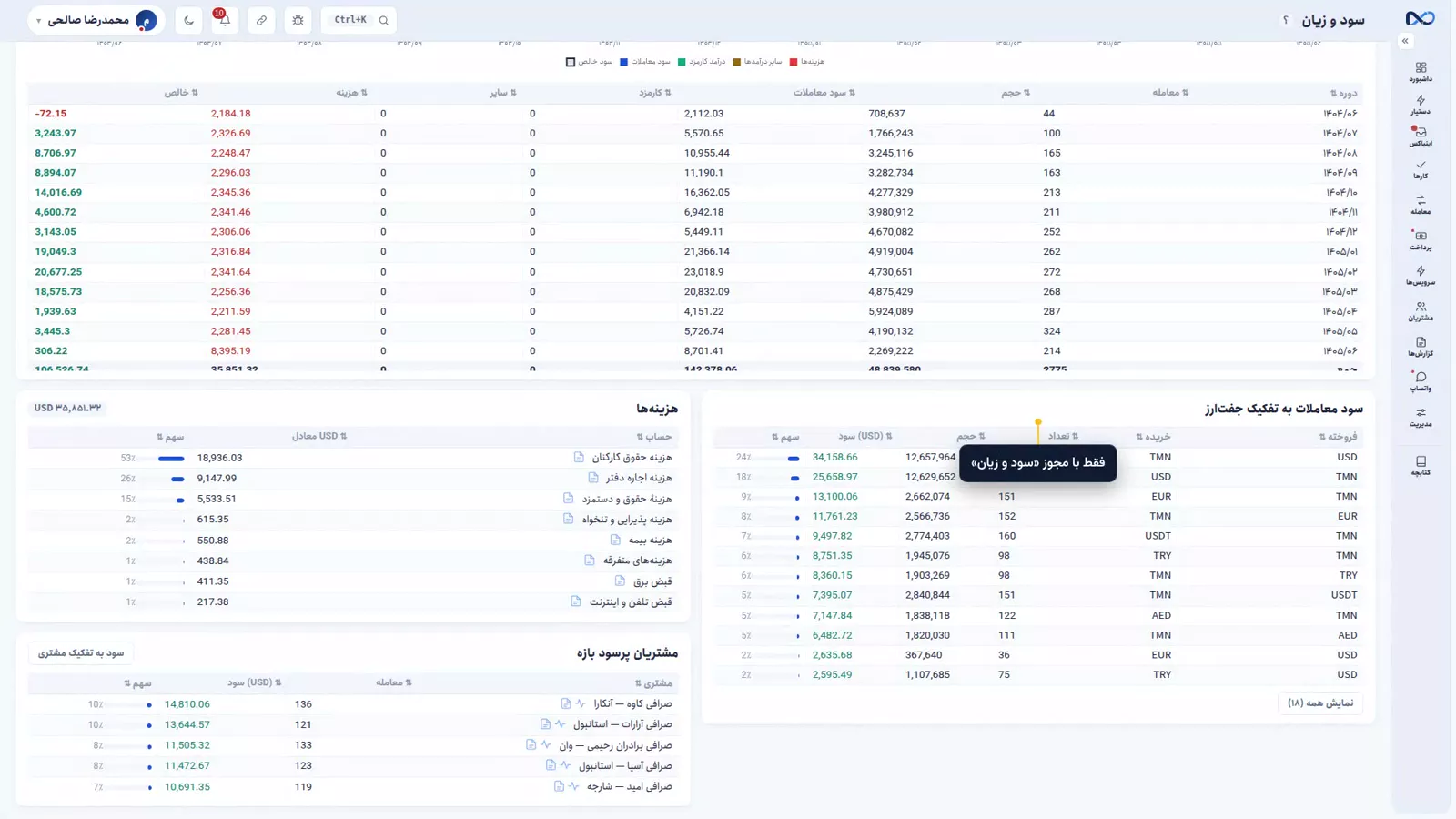
Task: Toggle the سایر درآمدها series in the chart legend
Action: pos(757,62)
